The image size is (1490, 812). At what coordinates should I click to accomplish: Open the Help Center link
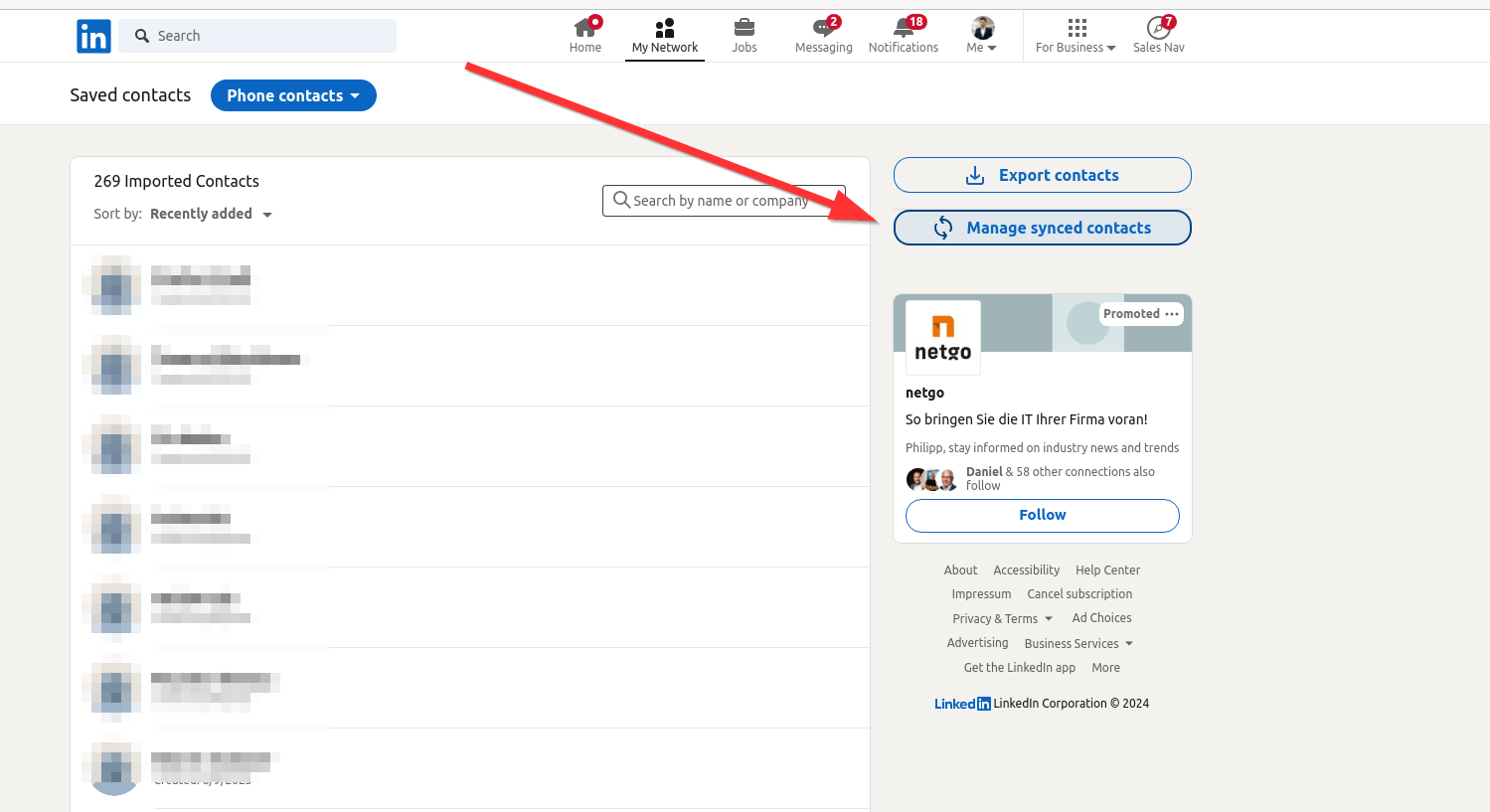tap(1107, 570)
